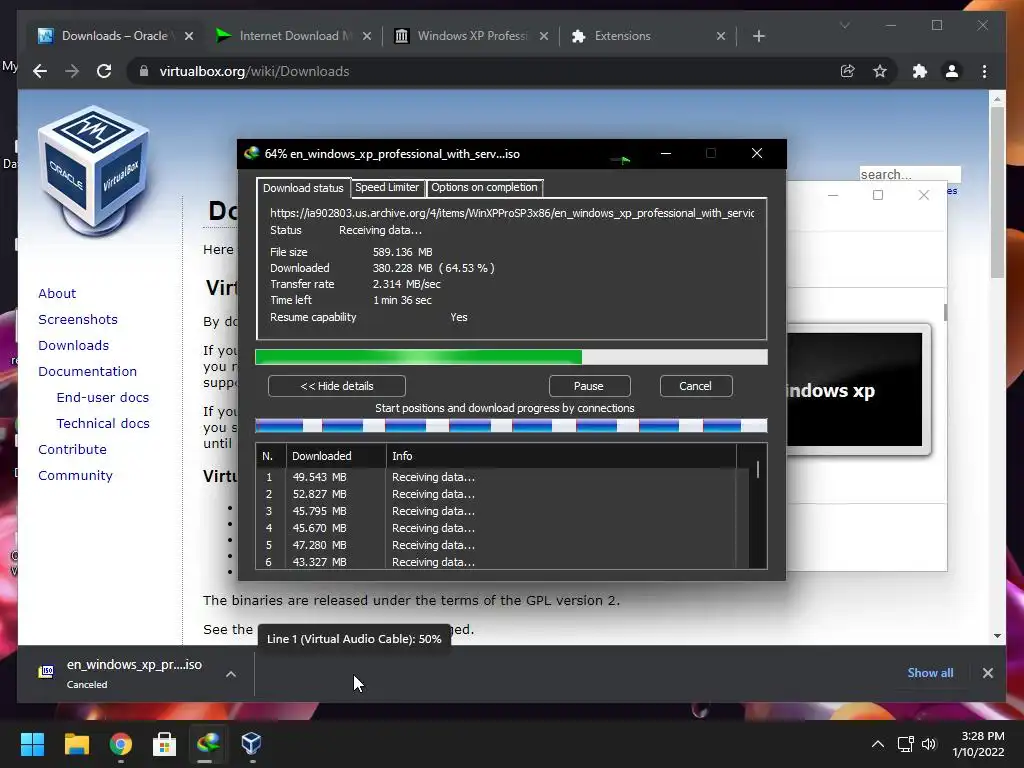This screenshot has height=768, width=1024.
Task: Click Chrome's back navigation arrow
Action: [40, 71]
